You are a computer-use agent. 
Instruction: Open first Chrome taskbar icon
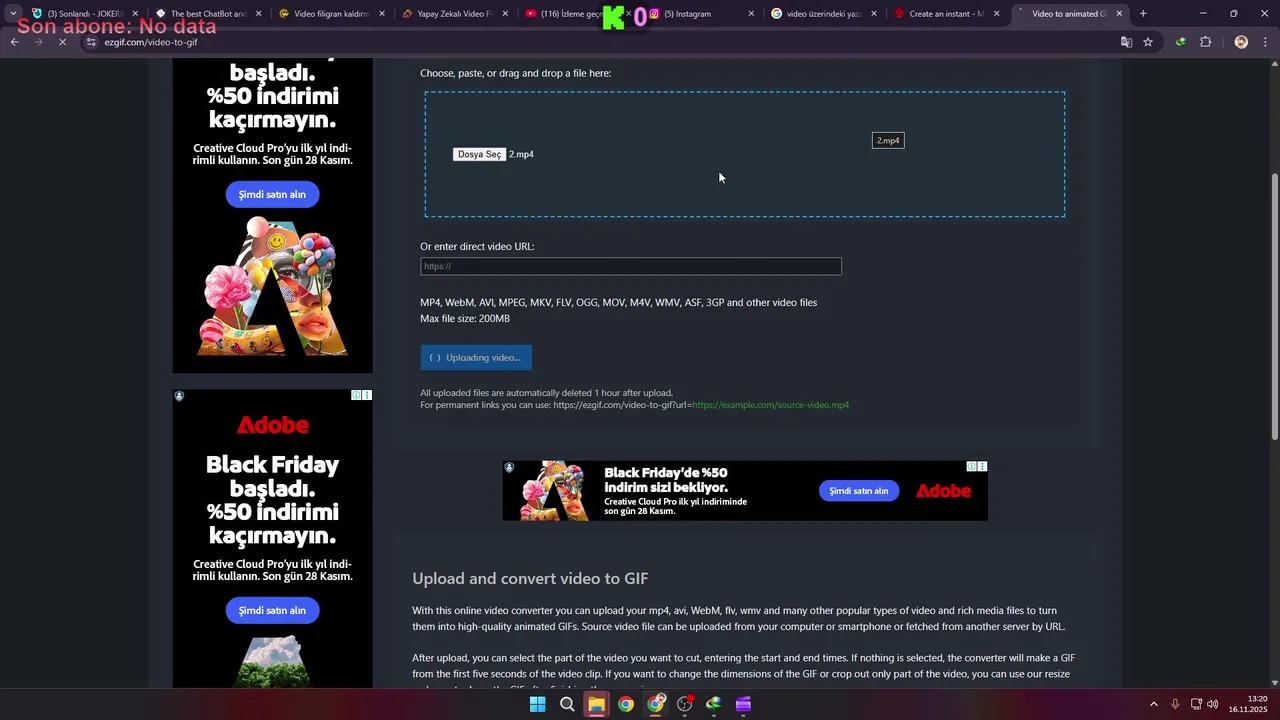tap(625, 704)
